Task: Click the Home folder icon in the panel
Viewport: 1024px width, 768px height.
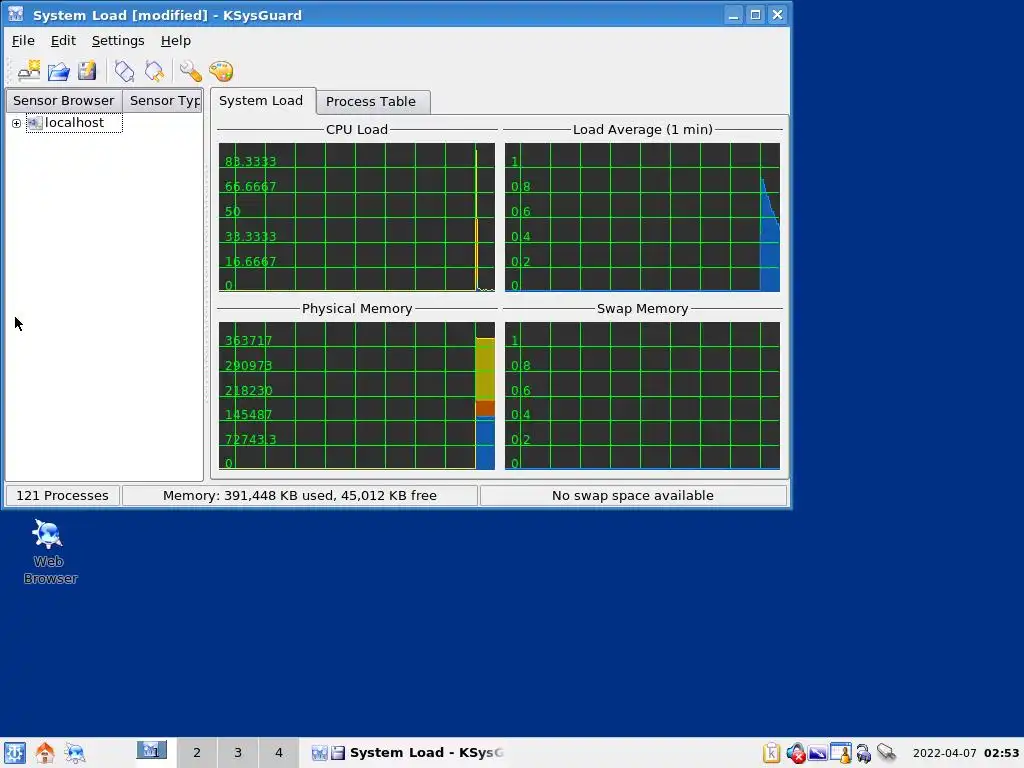Action: 45,753
